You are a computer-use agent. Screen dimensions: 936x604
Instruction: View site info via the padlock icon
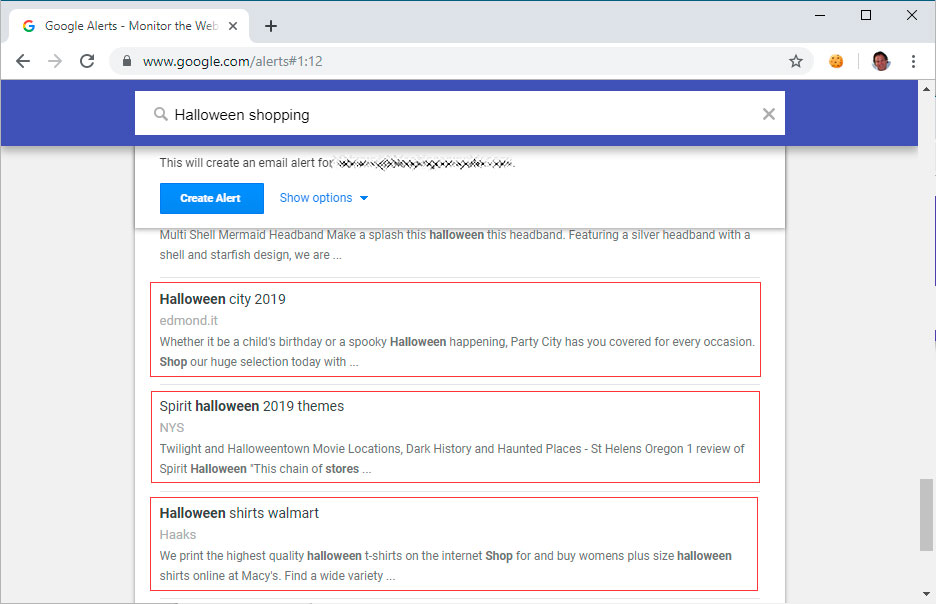tap(127, 61)
